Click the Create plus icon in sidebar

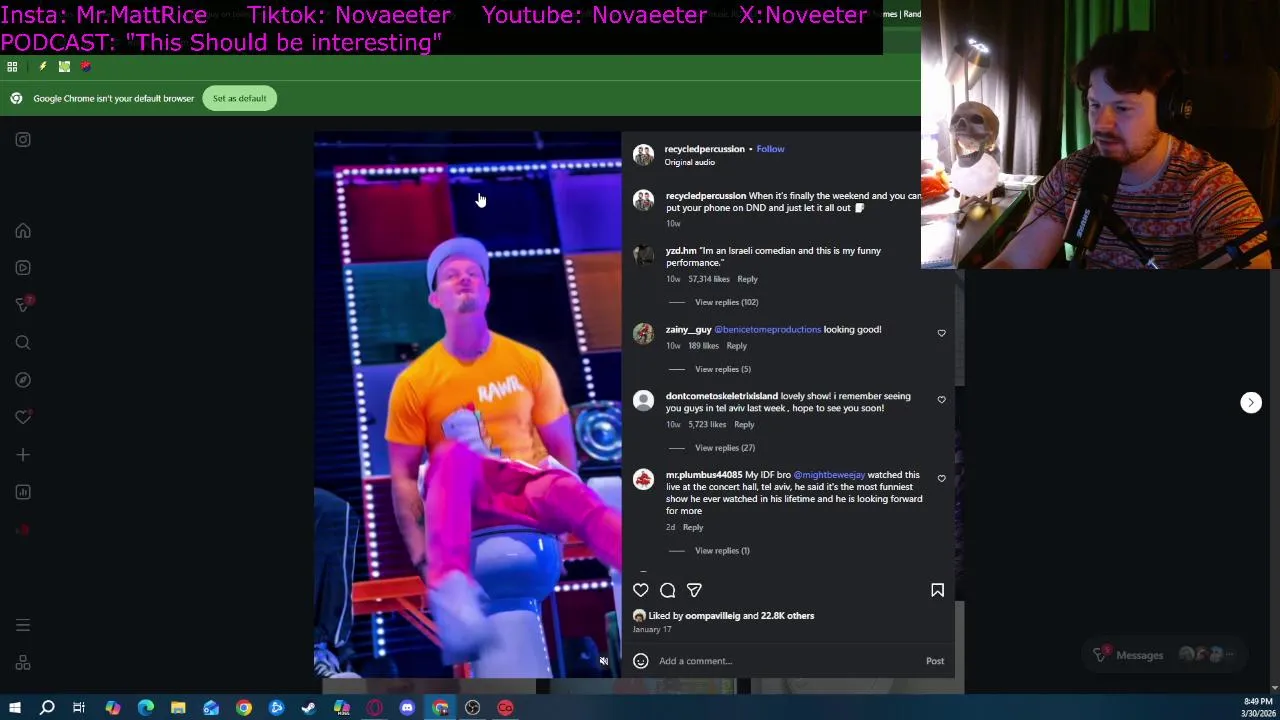(23, 455)
